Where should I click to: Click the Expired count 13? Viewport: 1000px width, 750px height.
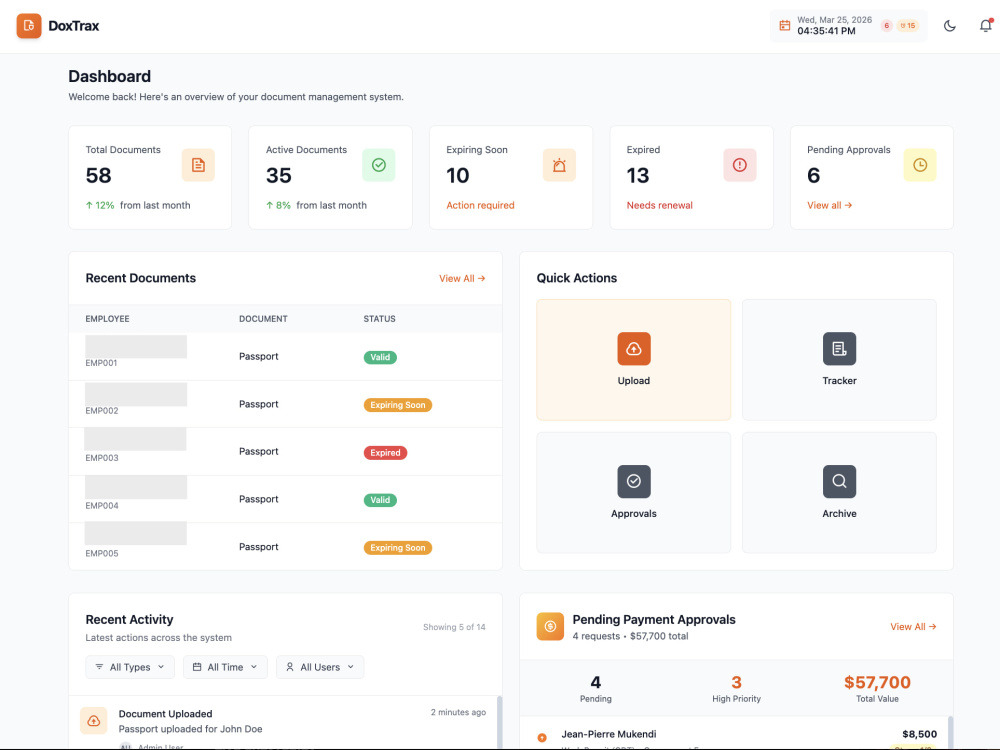click(x=638, y=175)
